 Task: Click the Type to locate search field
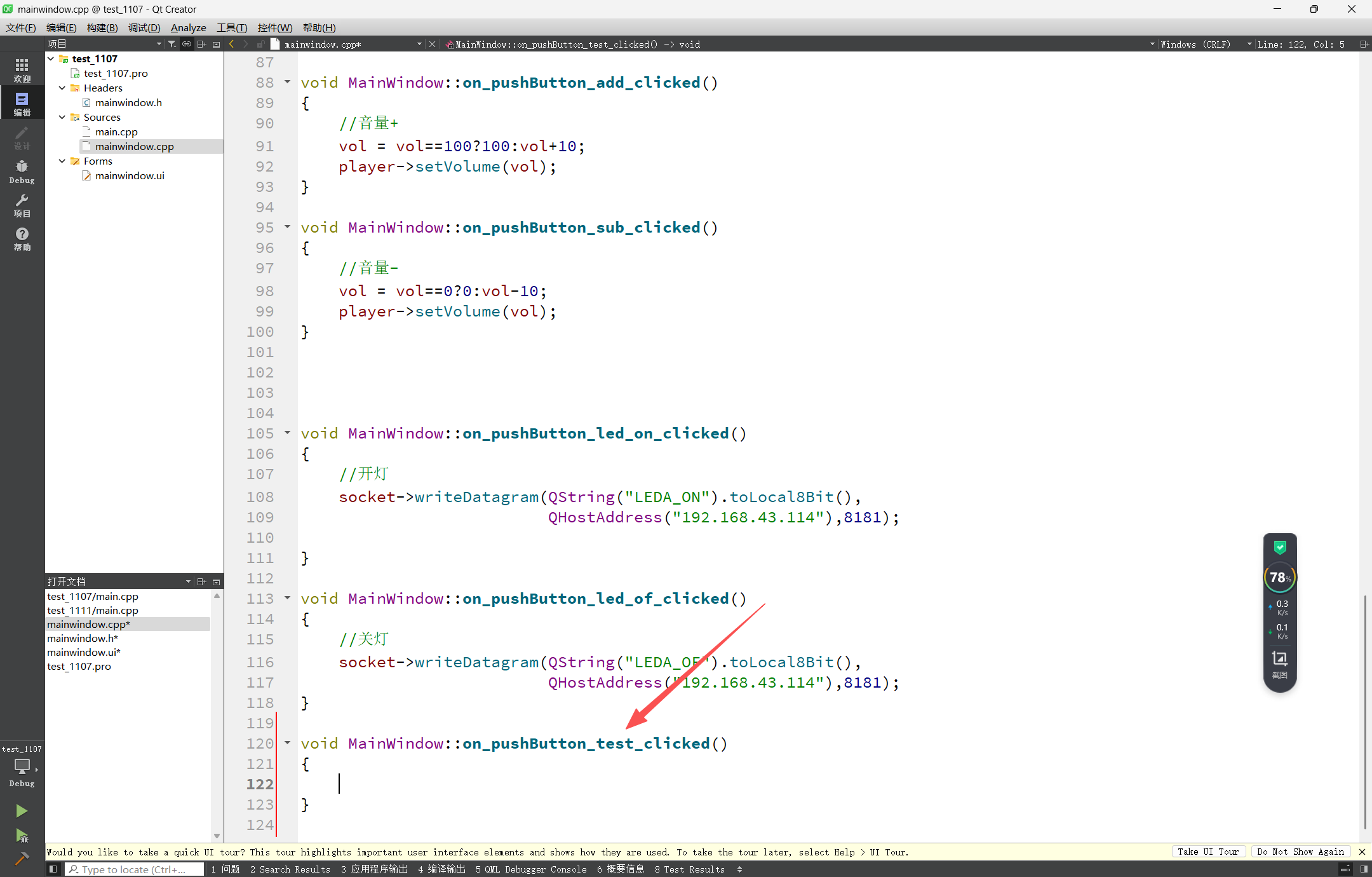[135, 869]
